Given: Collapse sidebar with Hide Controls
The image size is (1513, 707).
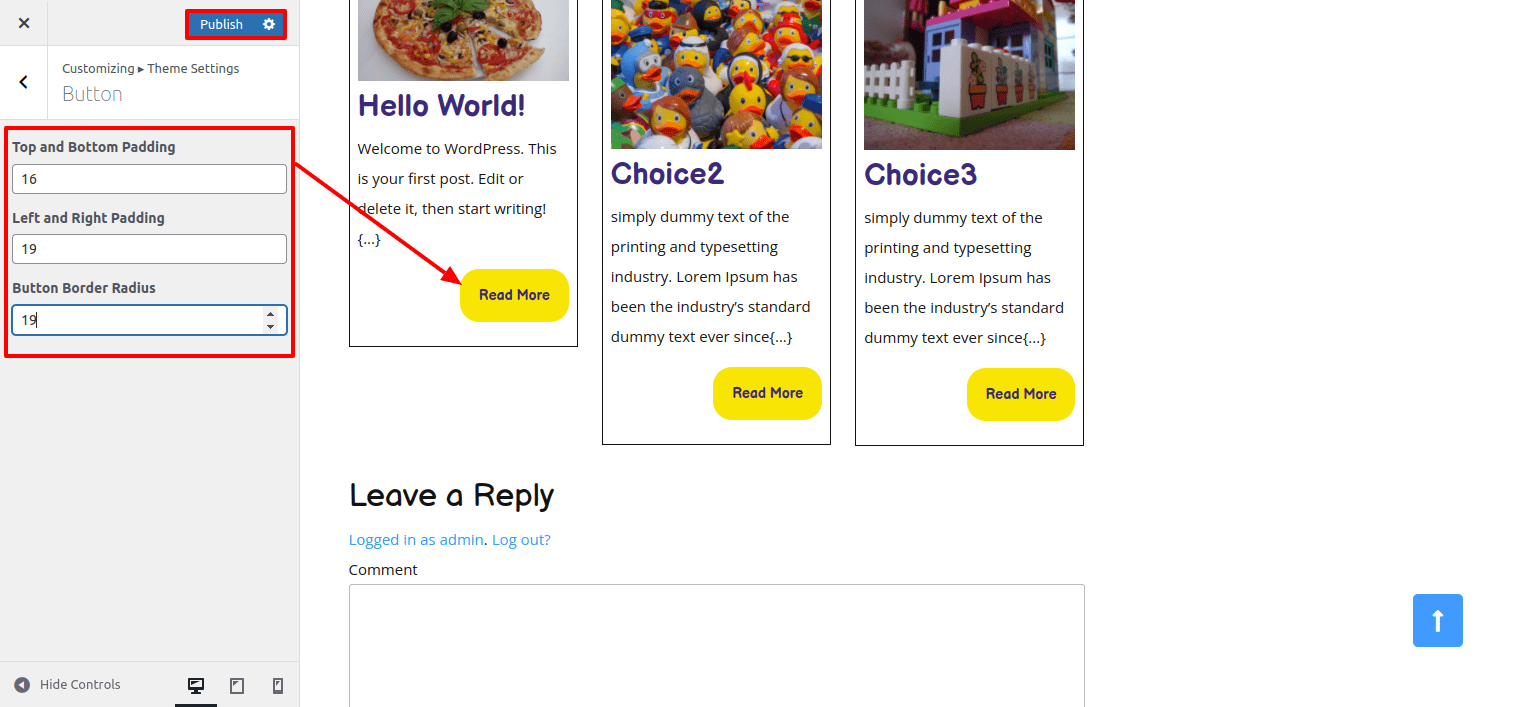Looking at the screenshot, I should [68, 685].
